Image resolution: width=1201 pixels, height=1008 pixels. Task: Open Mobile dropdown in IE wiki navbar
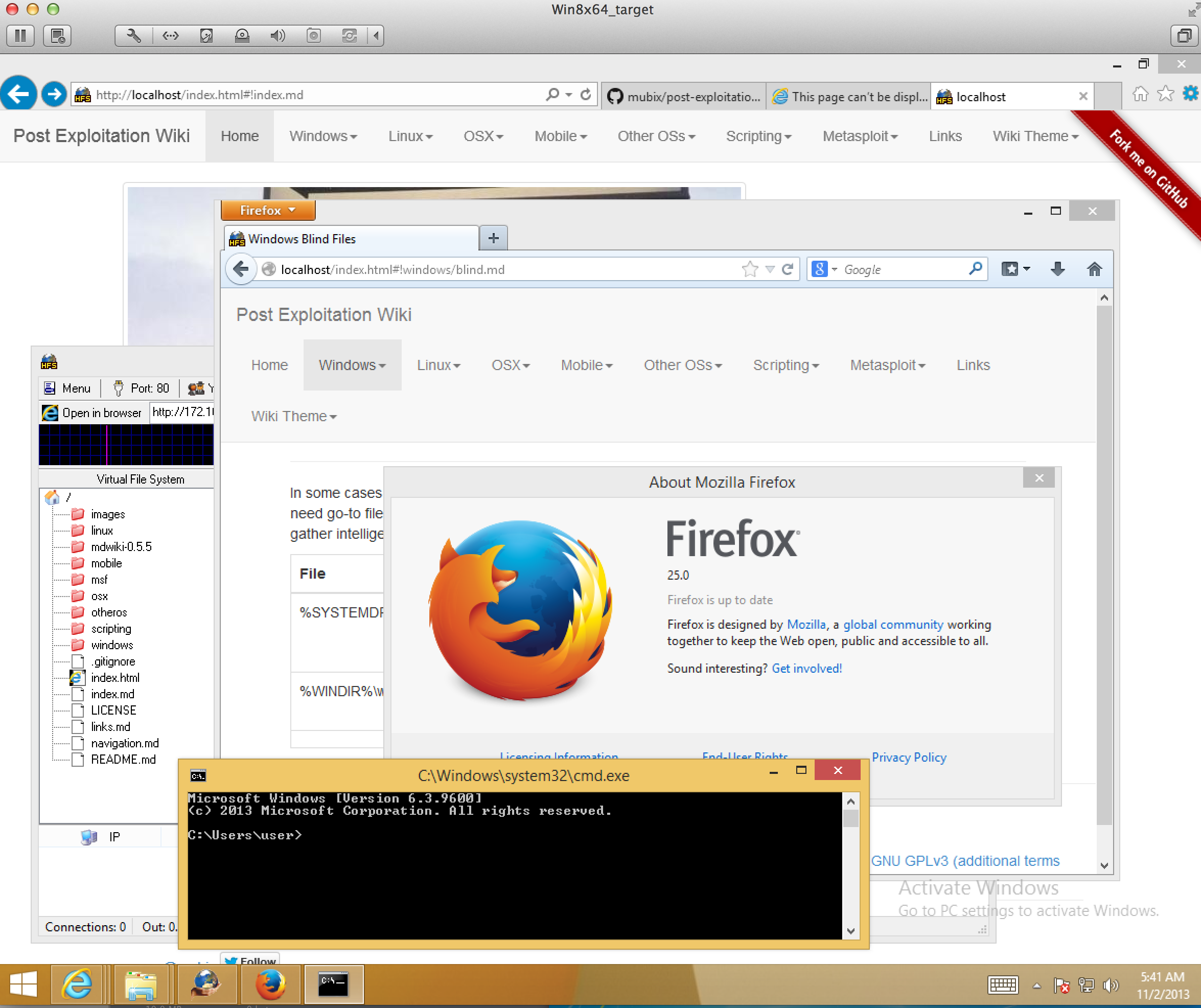(x=561, y=136)
